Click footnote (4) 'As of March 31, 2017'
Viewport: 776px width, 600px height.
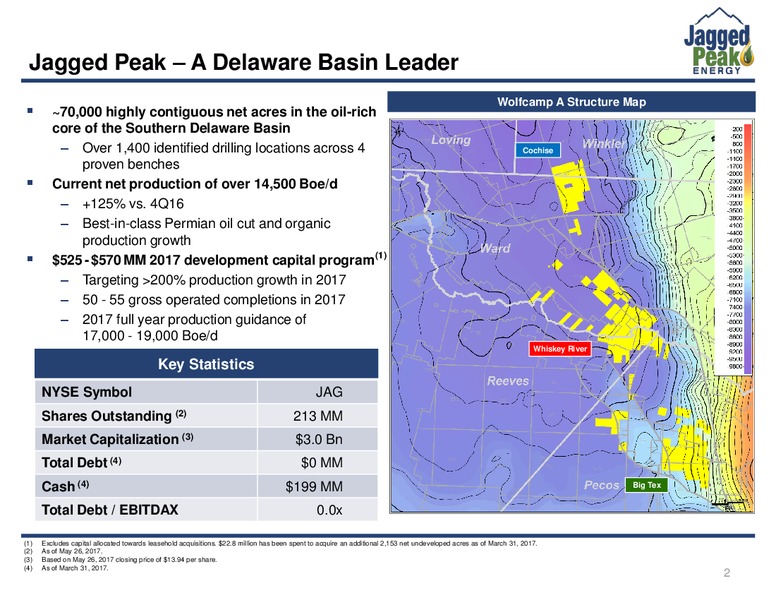pyautogui.click(x=75, y=568)
